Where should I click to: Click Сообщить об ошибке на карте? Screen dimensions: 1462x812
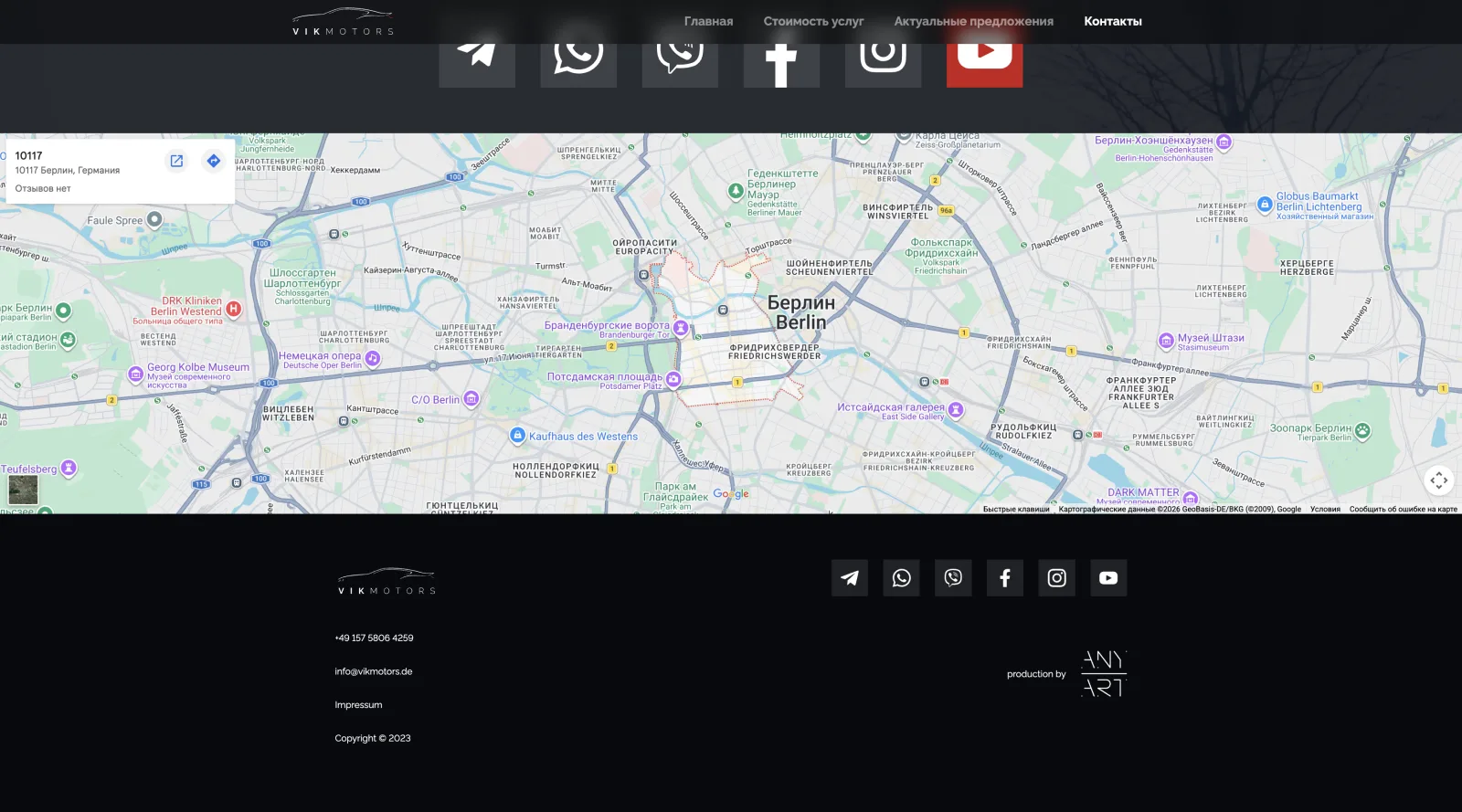(1404, 510)
